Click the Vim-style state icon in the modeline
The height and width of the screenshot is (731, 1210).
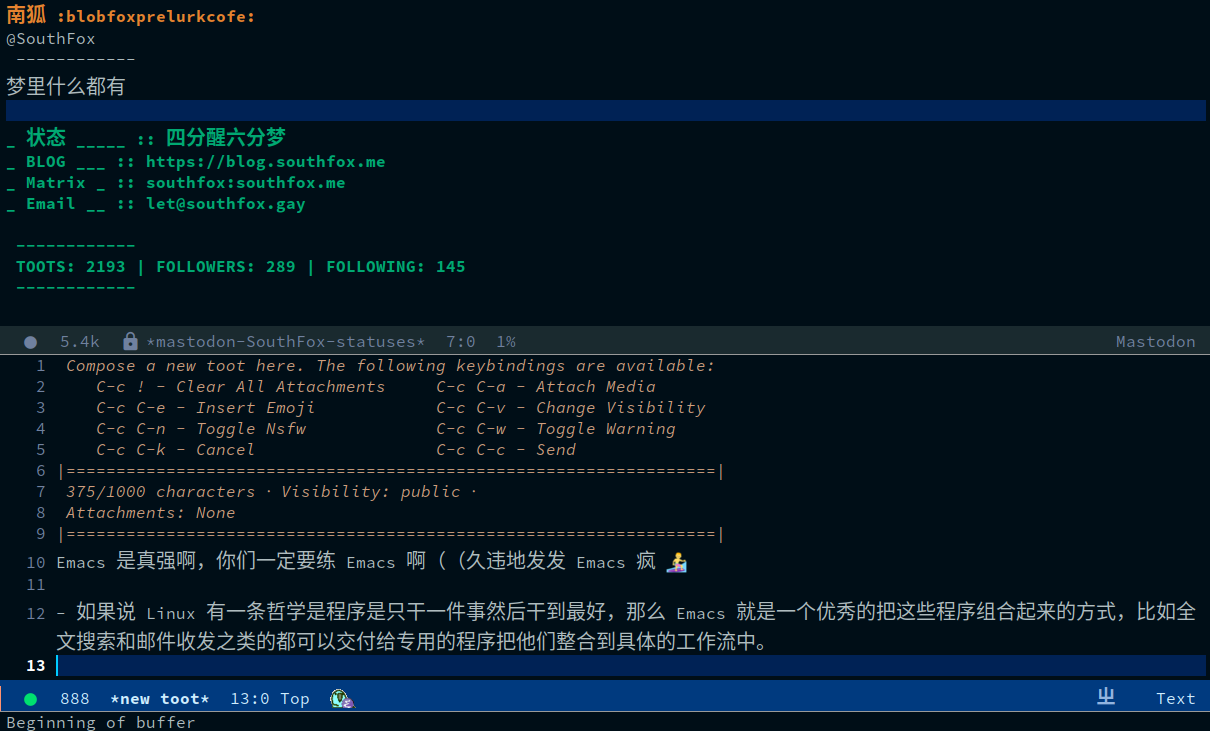pyautogui.click(x=343, y=699)
